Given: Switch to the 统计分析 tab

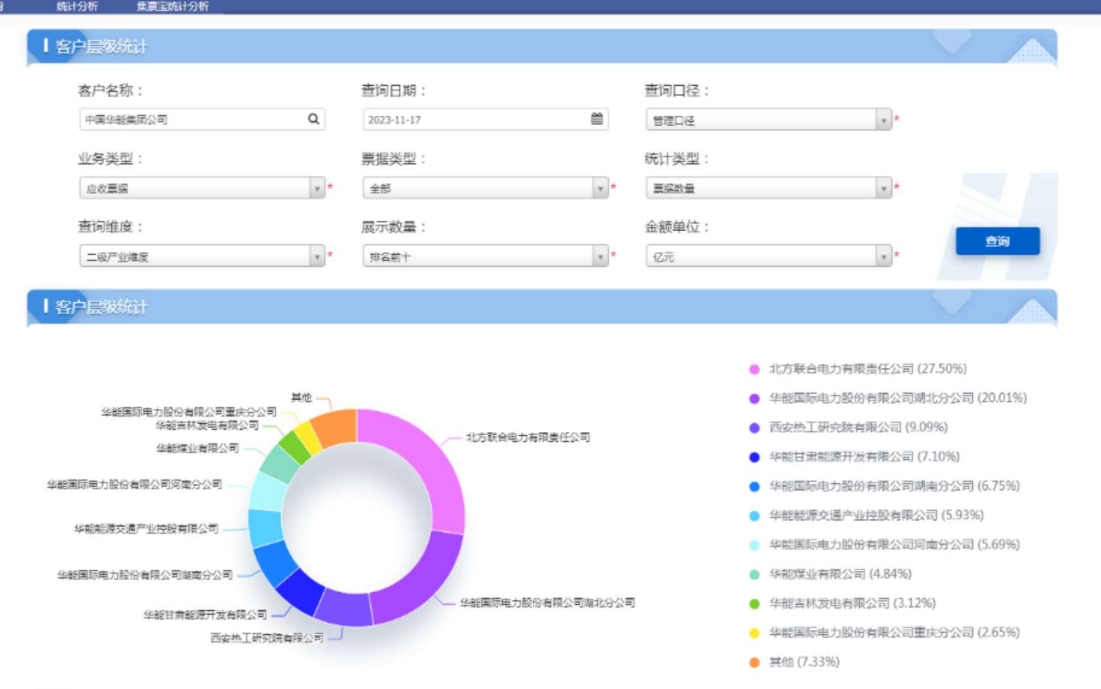Looking at the screenshot, I should [x=77, y=6].
